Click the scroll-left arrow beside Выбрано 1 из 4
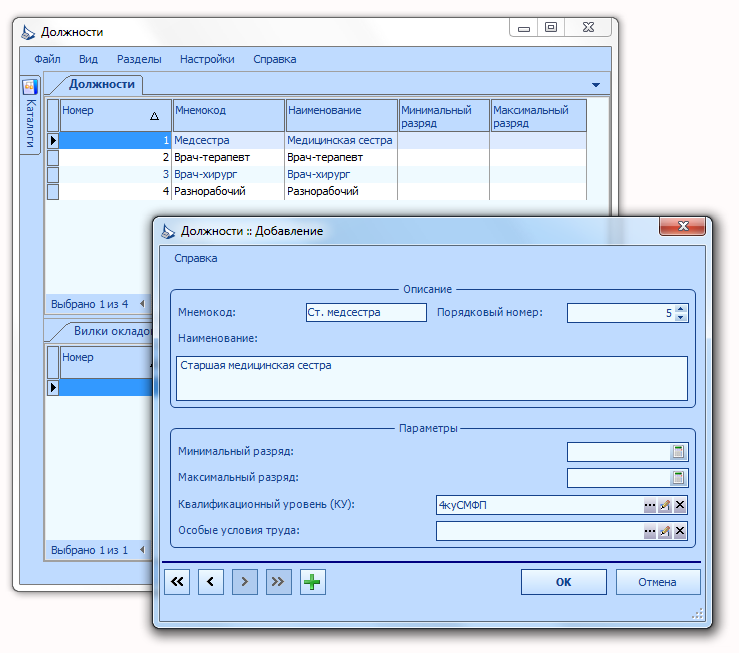The width and height of the screenshot is (739, 653). pyautogui.click(x=142, y=304)
